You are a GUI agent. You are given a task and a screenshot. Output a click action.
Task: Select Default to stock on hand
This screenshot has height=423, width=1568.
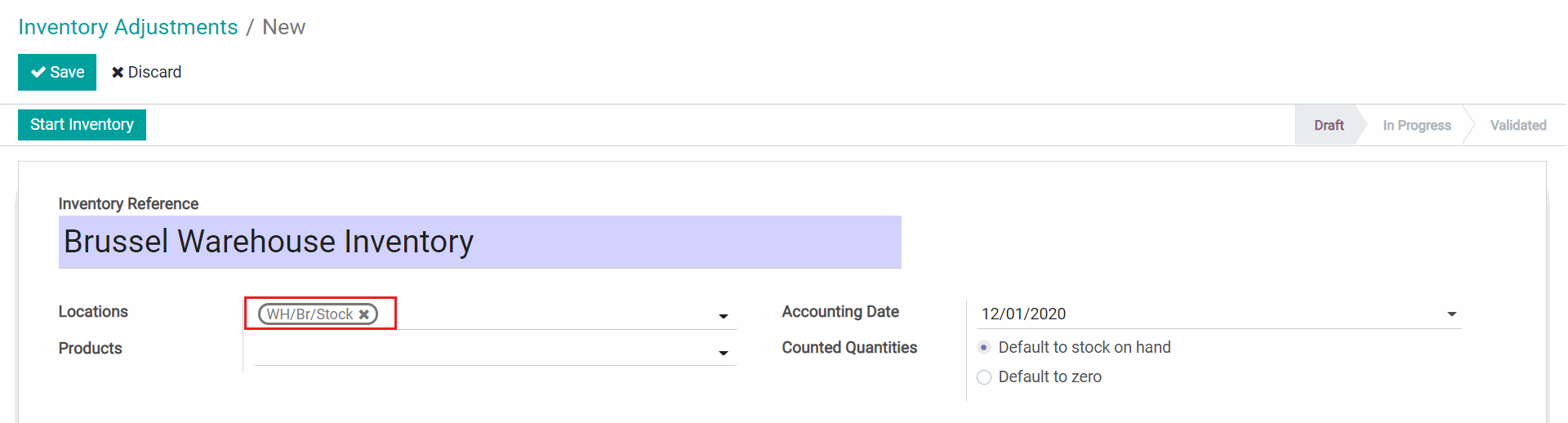[984, 347]
